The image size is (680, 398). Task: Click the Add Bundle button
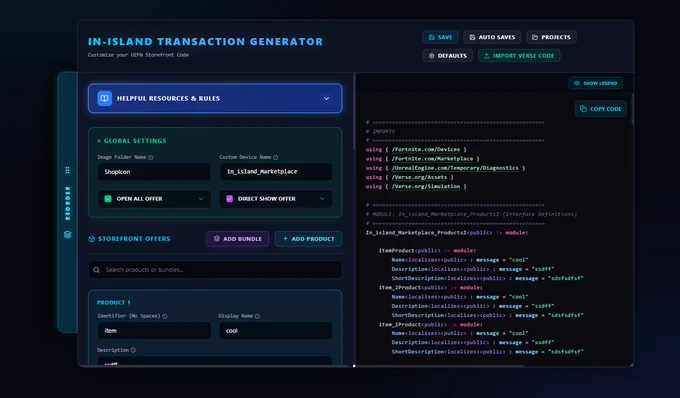tap(238, 239)
